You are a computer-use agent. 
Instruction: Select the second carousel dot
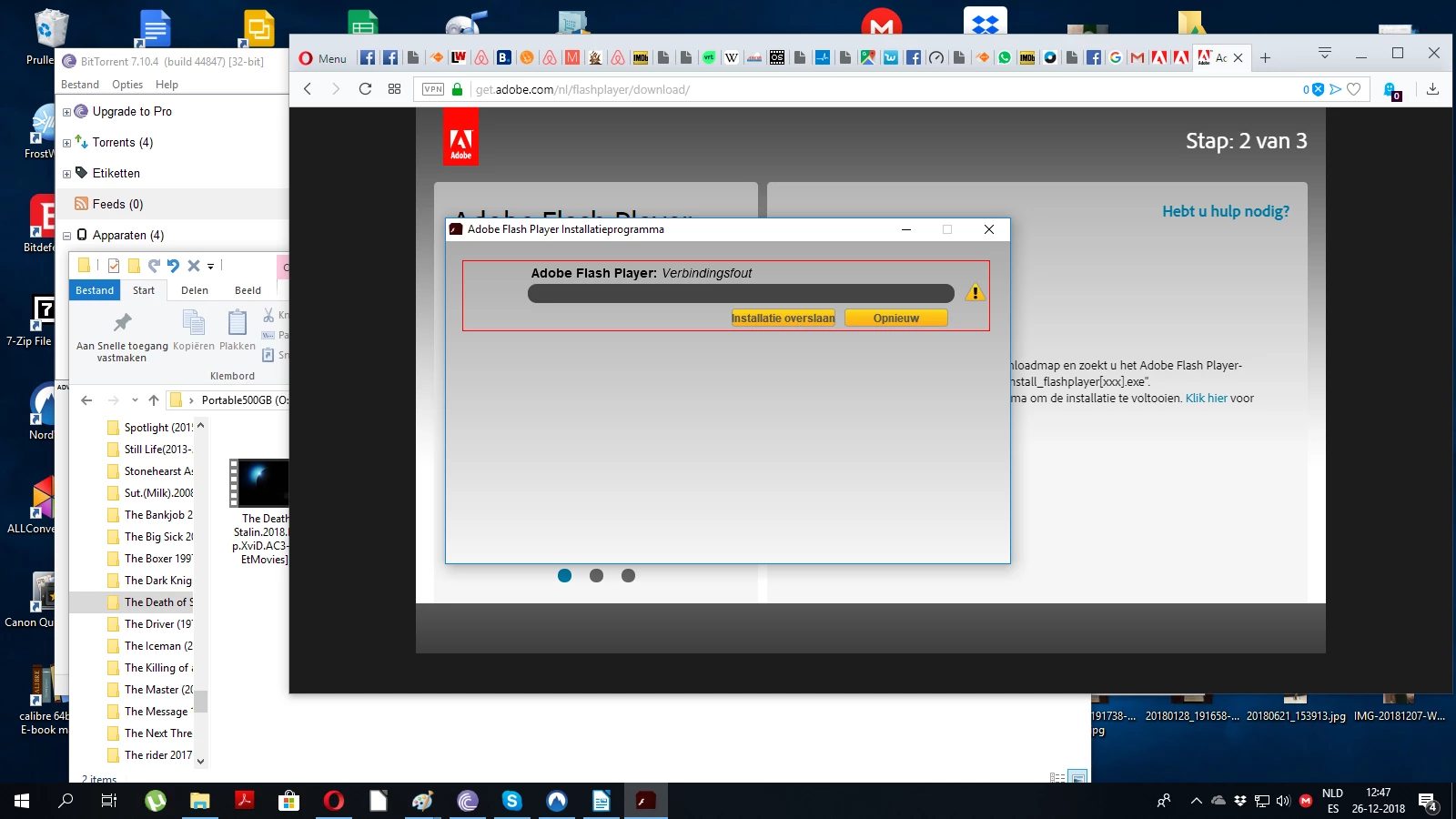[x=596, y=575]
